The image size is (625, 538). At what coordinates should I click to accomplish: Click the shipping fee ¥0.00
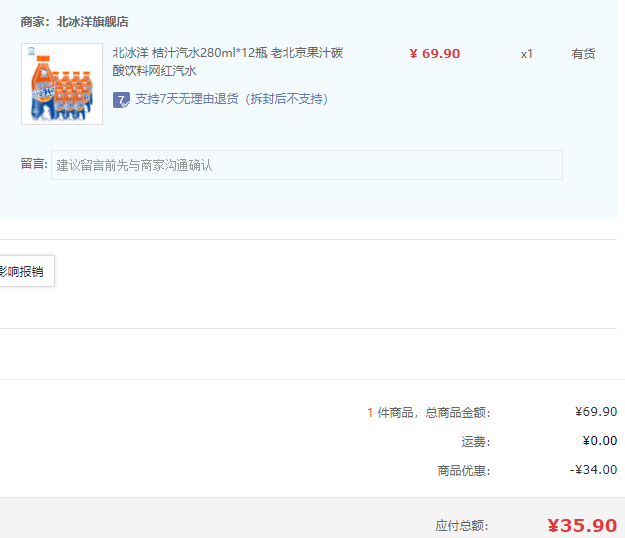click(599, 440)
